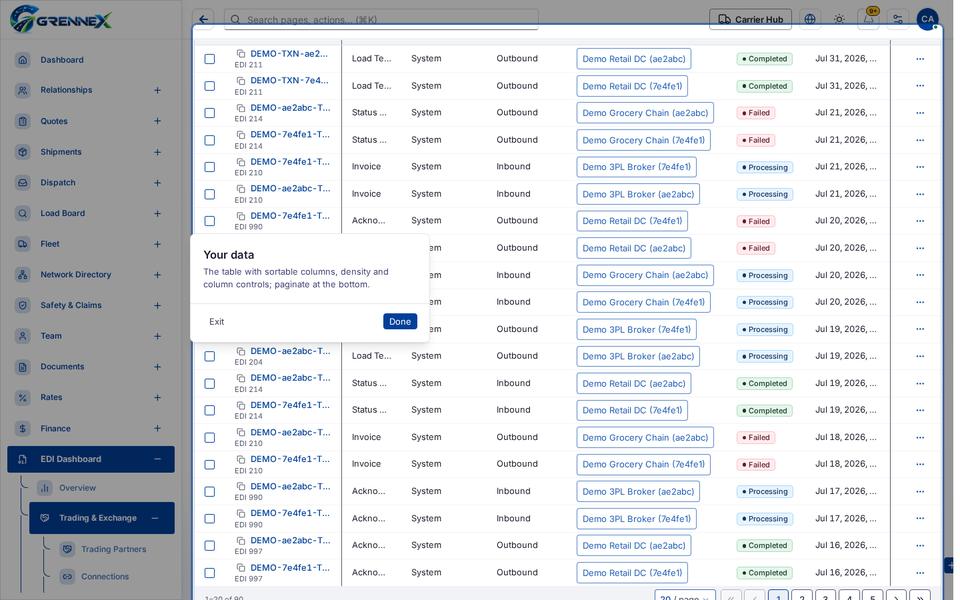The height and width of the screenshot is (600, 960).
Task: Tick checkbox of Grocery Chain (7e4fe1) Jul 18 row
Action: tap(209, 465)
